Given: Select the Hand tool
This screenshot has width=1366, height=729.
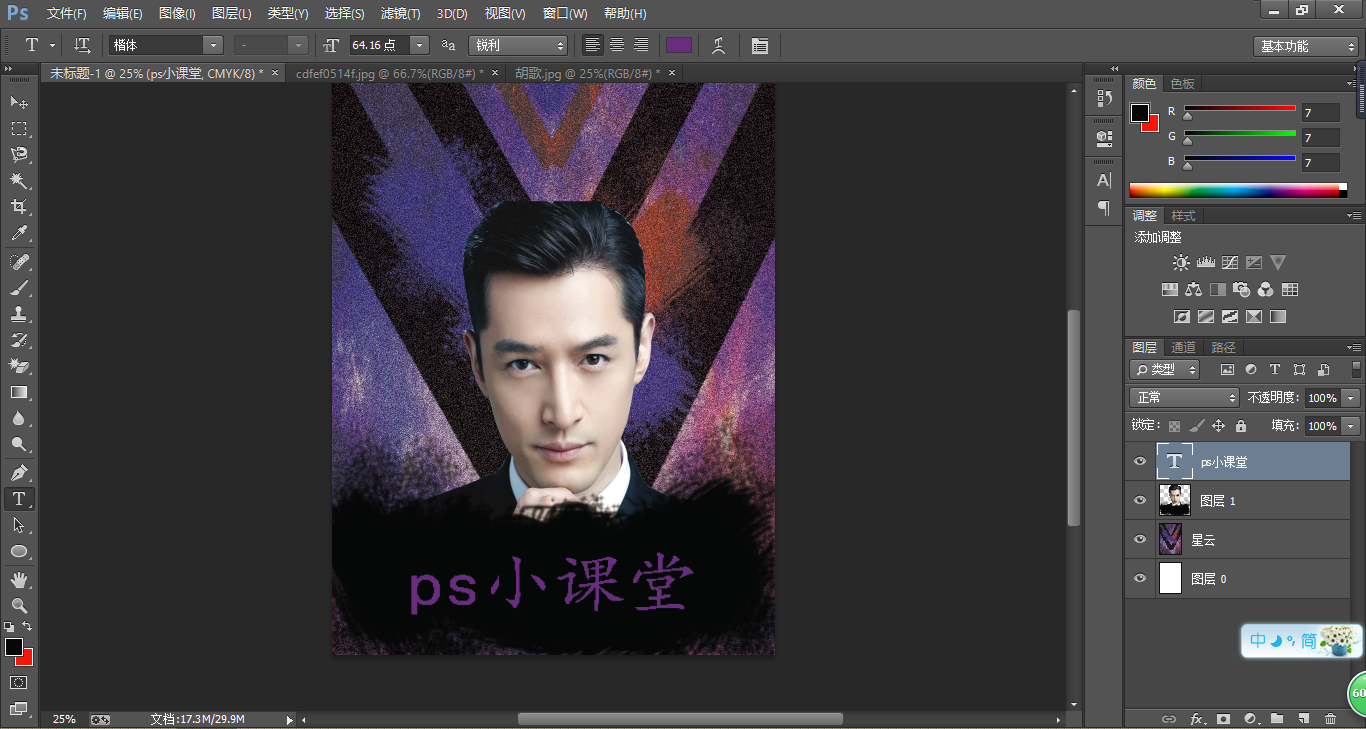Looking at the screenshot, I should (x=19, y=579).
